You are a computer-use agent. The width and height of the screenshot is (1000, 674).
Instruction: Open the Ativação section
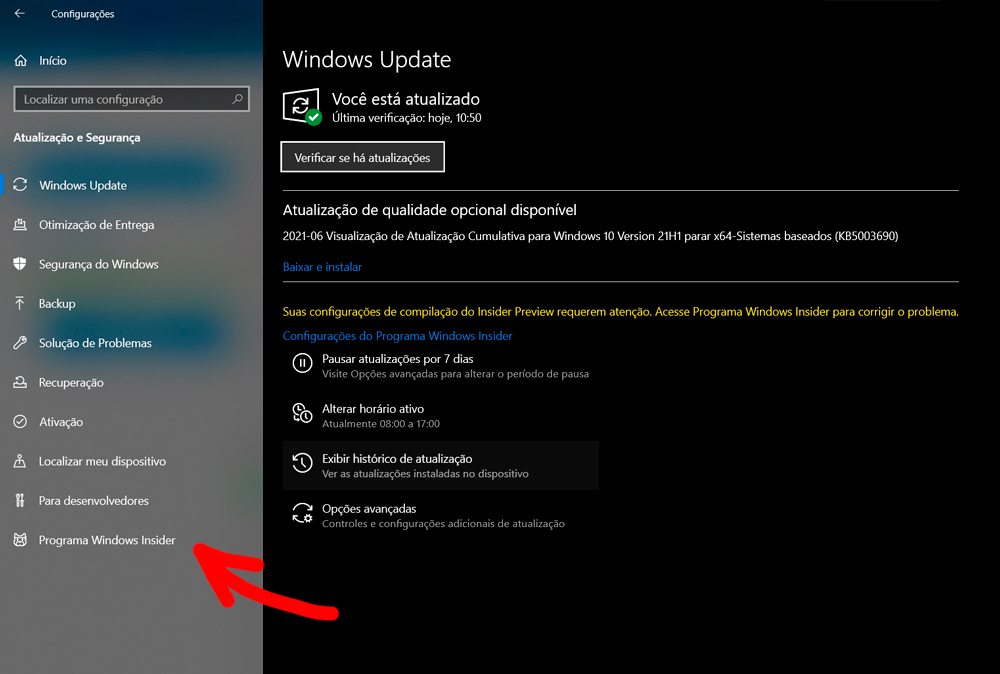click(61, 422)
